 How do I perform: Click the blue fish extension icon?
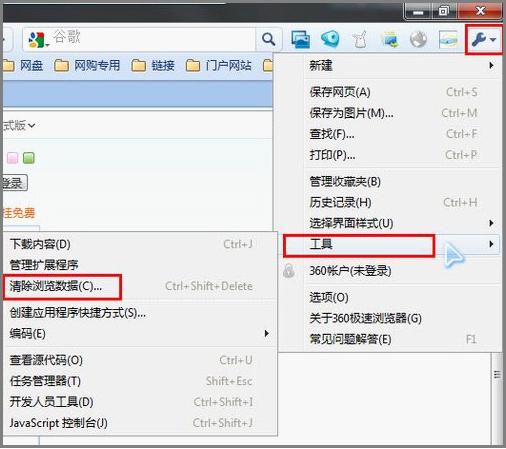coord(330,39)
